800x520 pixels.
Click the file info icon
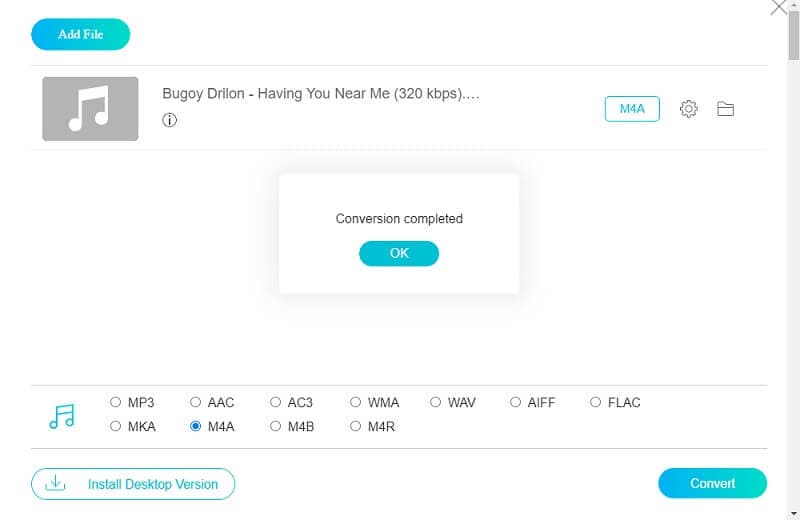pyautogui.click(x=170, y=120)
